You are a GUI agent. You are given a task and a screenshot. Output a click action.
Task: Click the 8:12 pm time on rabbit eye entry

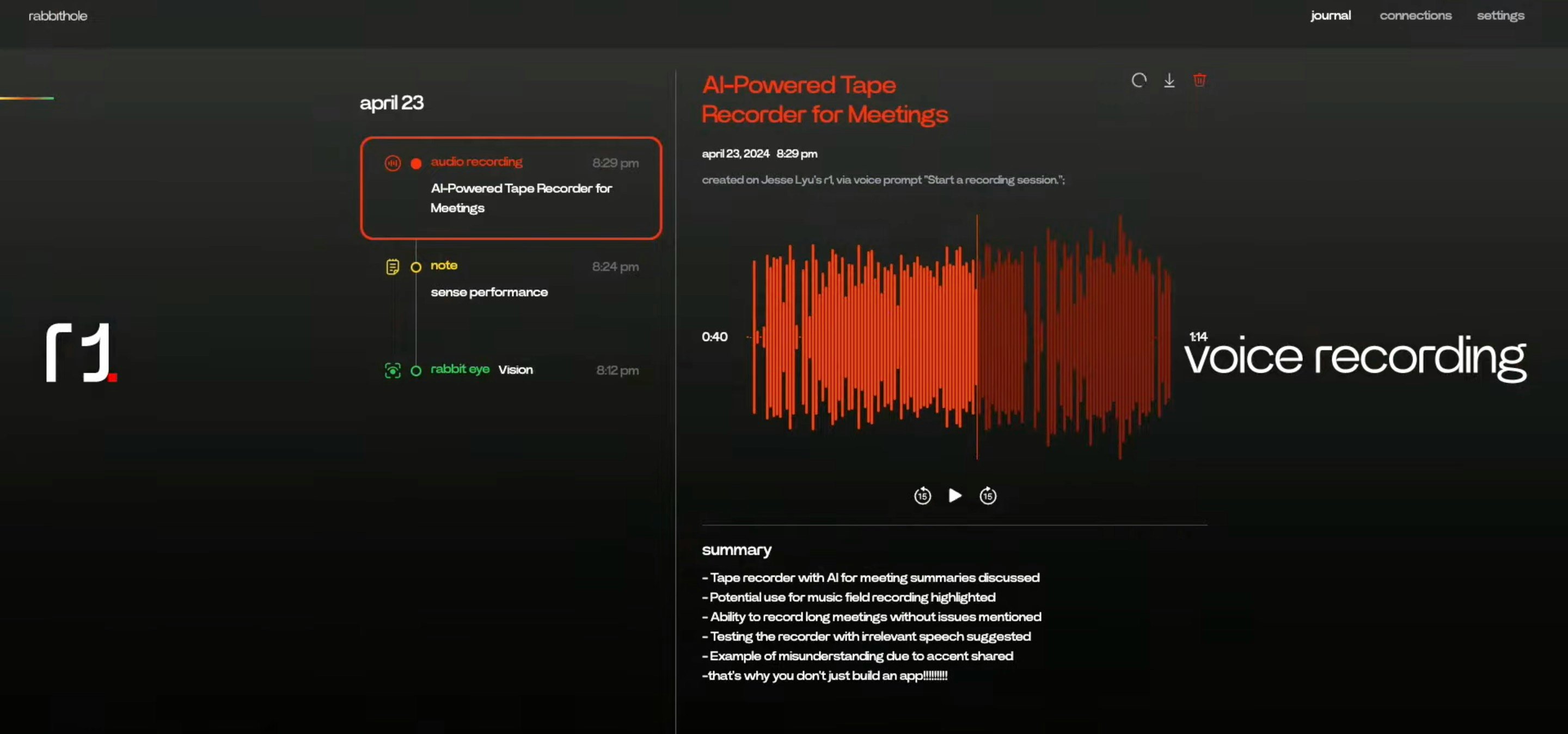coord(617,371)
